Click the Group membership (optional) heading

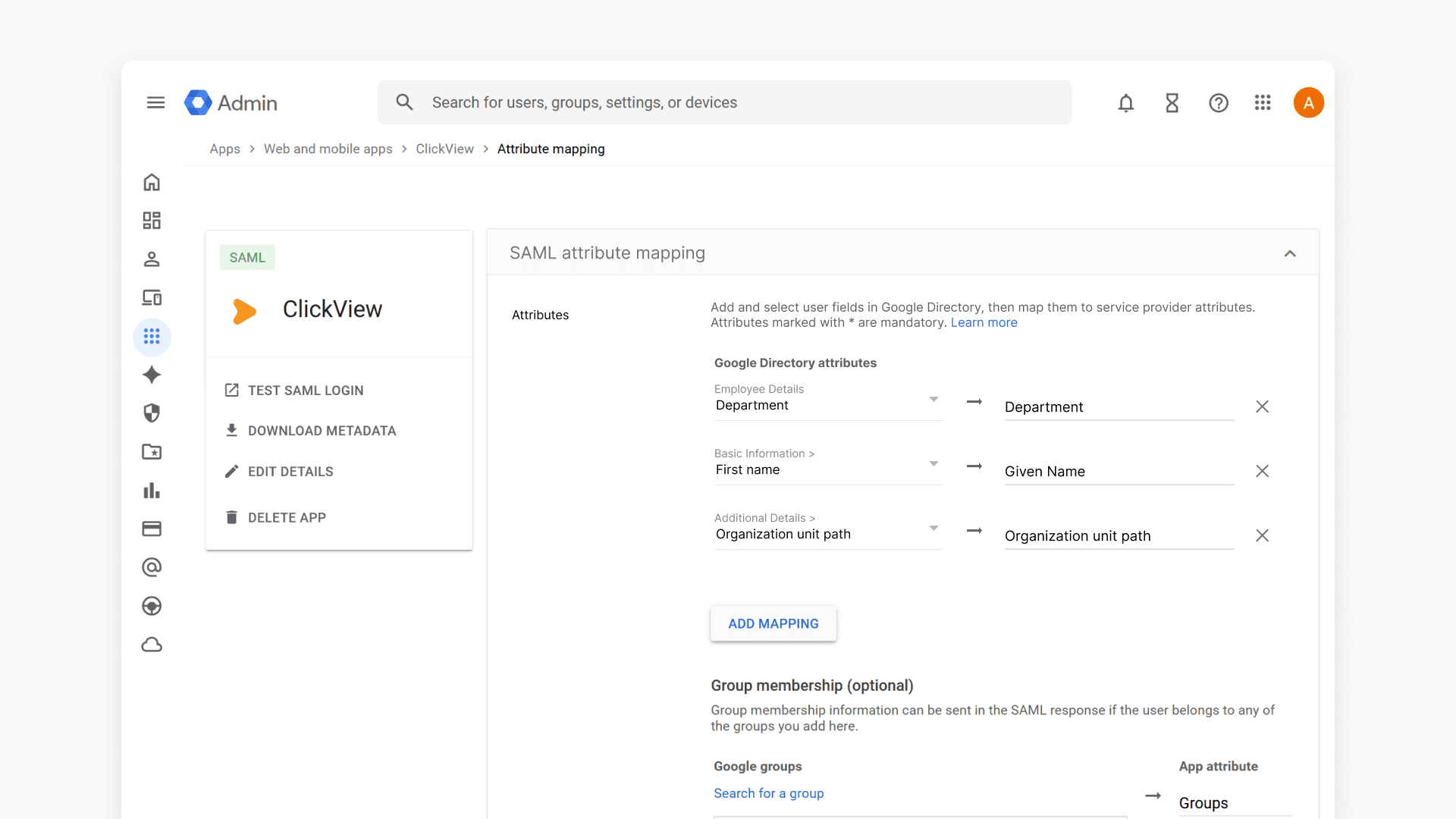[x=812, y=686]
